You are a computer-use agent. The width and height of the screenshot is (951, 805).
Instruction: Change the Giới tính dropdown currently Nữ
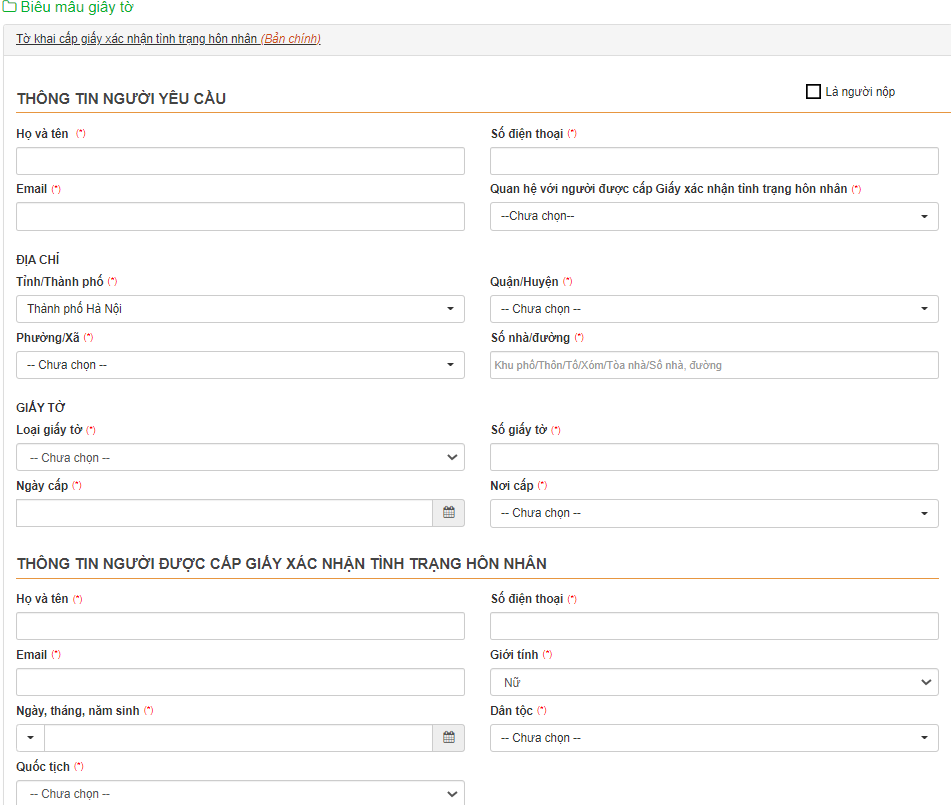[714, 683]
